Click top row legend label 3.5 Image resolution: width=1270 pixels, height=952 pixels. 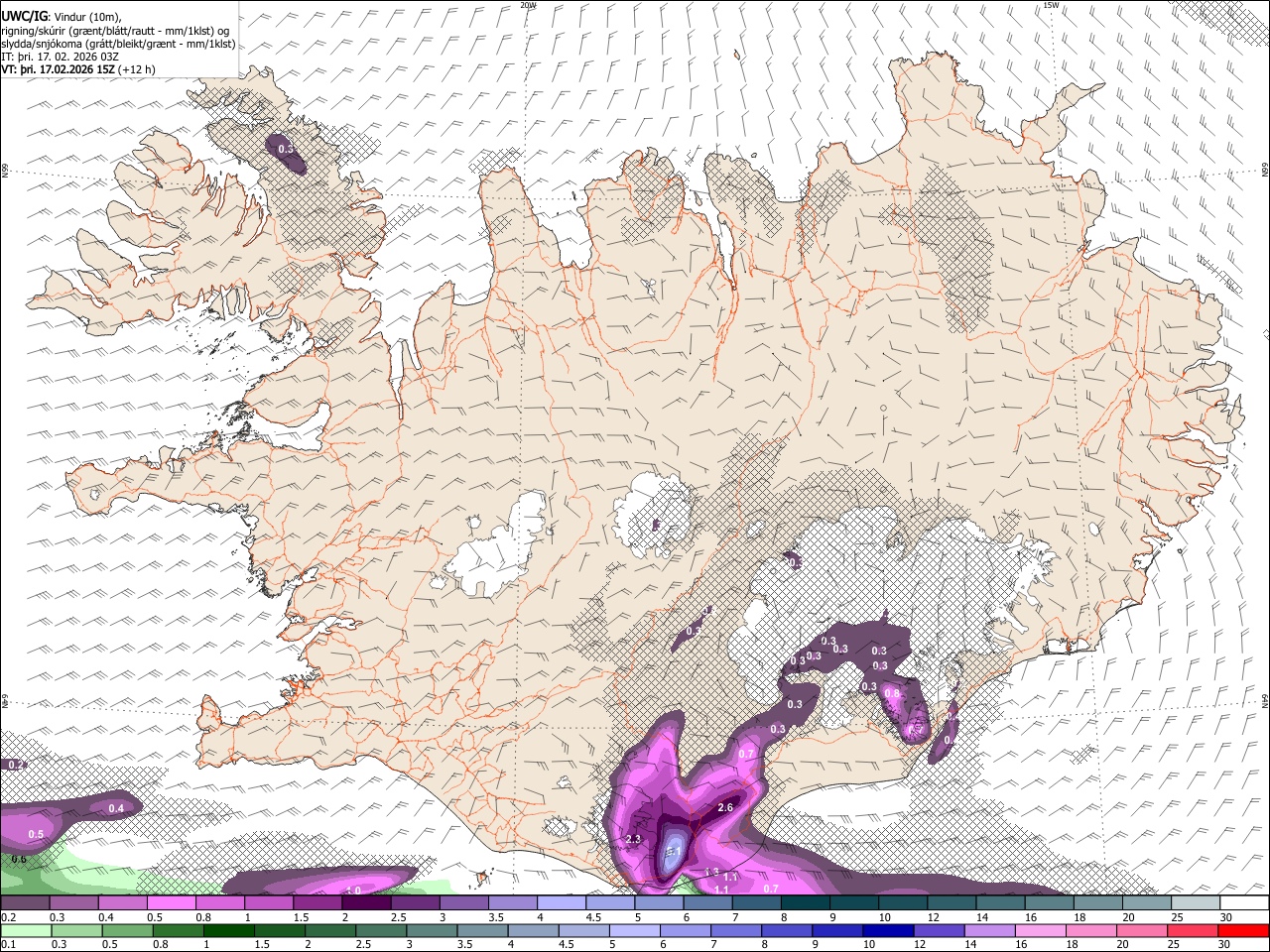tap(495, 917)
